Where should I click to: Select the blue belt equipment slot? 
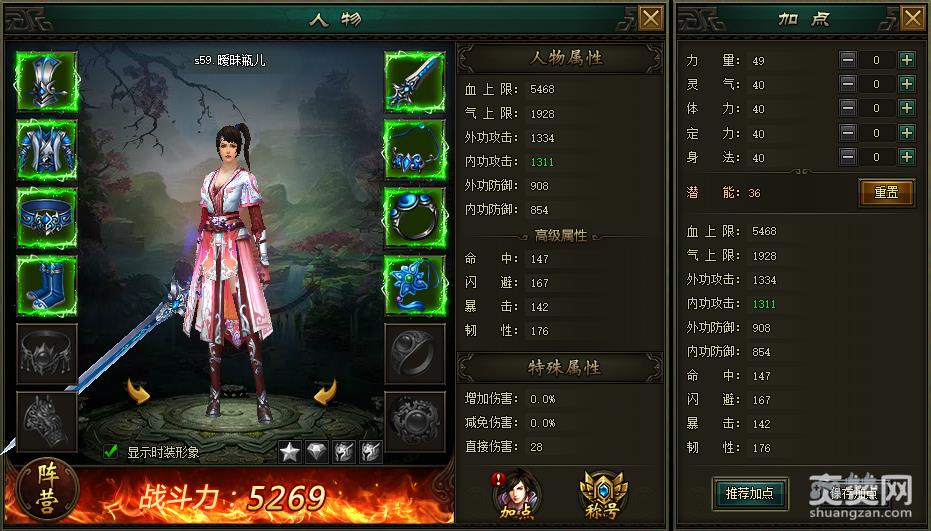(x=47, y=218)
